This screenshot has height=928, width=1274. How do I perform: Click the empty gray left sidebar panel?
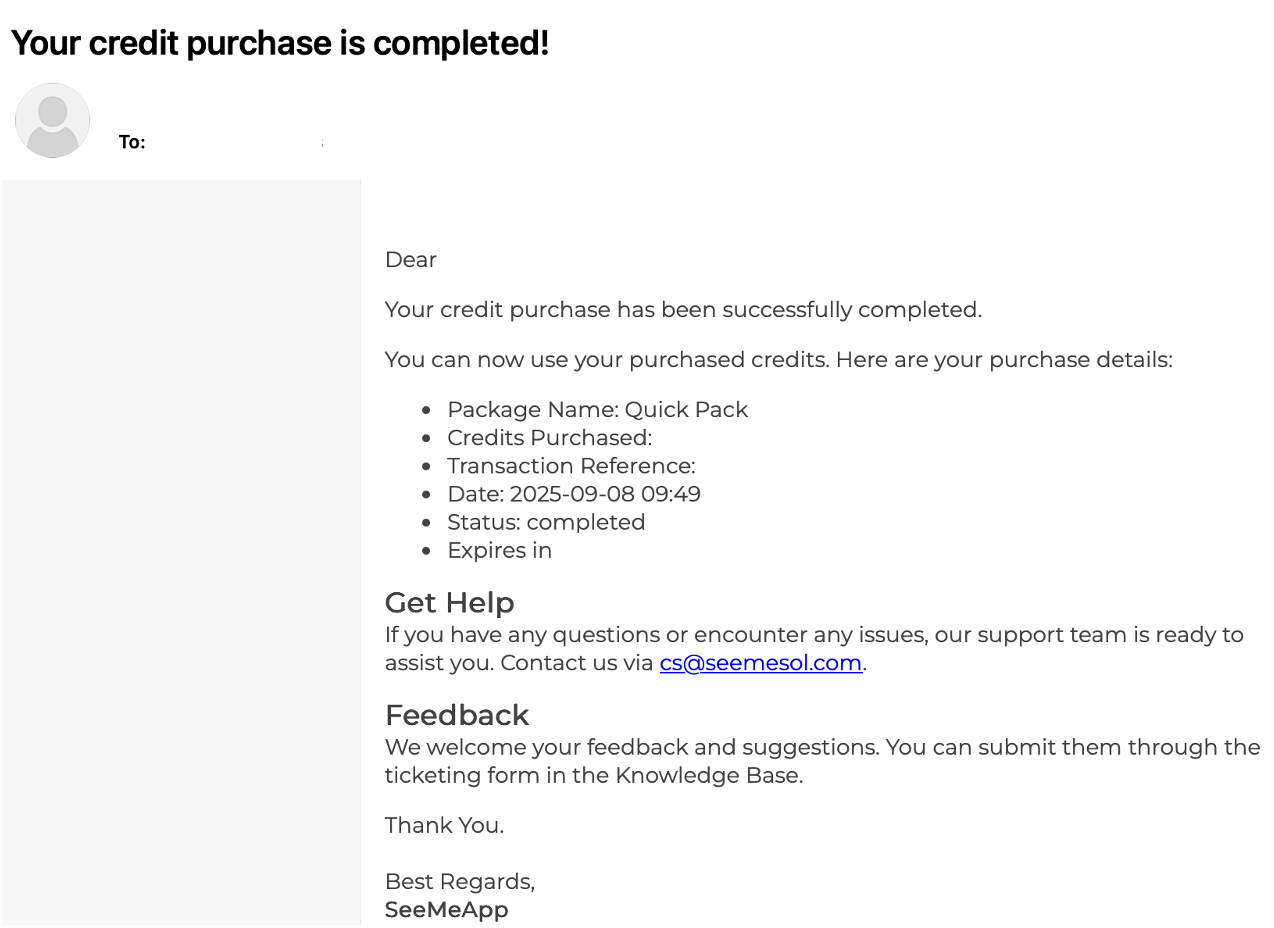click(x=181, y=550)
